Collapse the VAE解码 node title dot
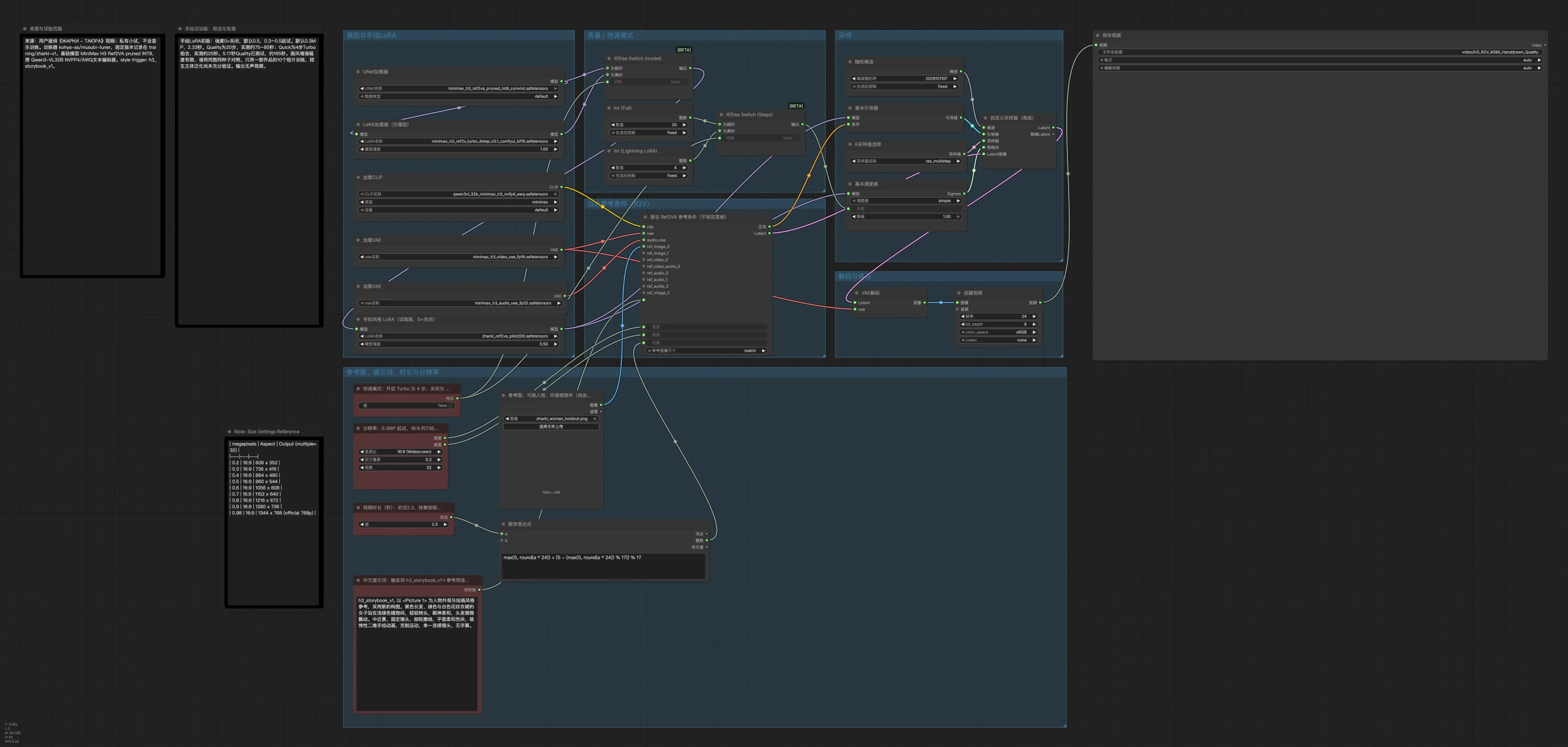The height and width of the screenshot is (747, 1568). pyautogui.click(x=856, y=293)
